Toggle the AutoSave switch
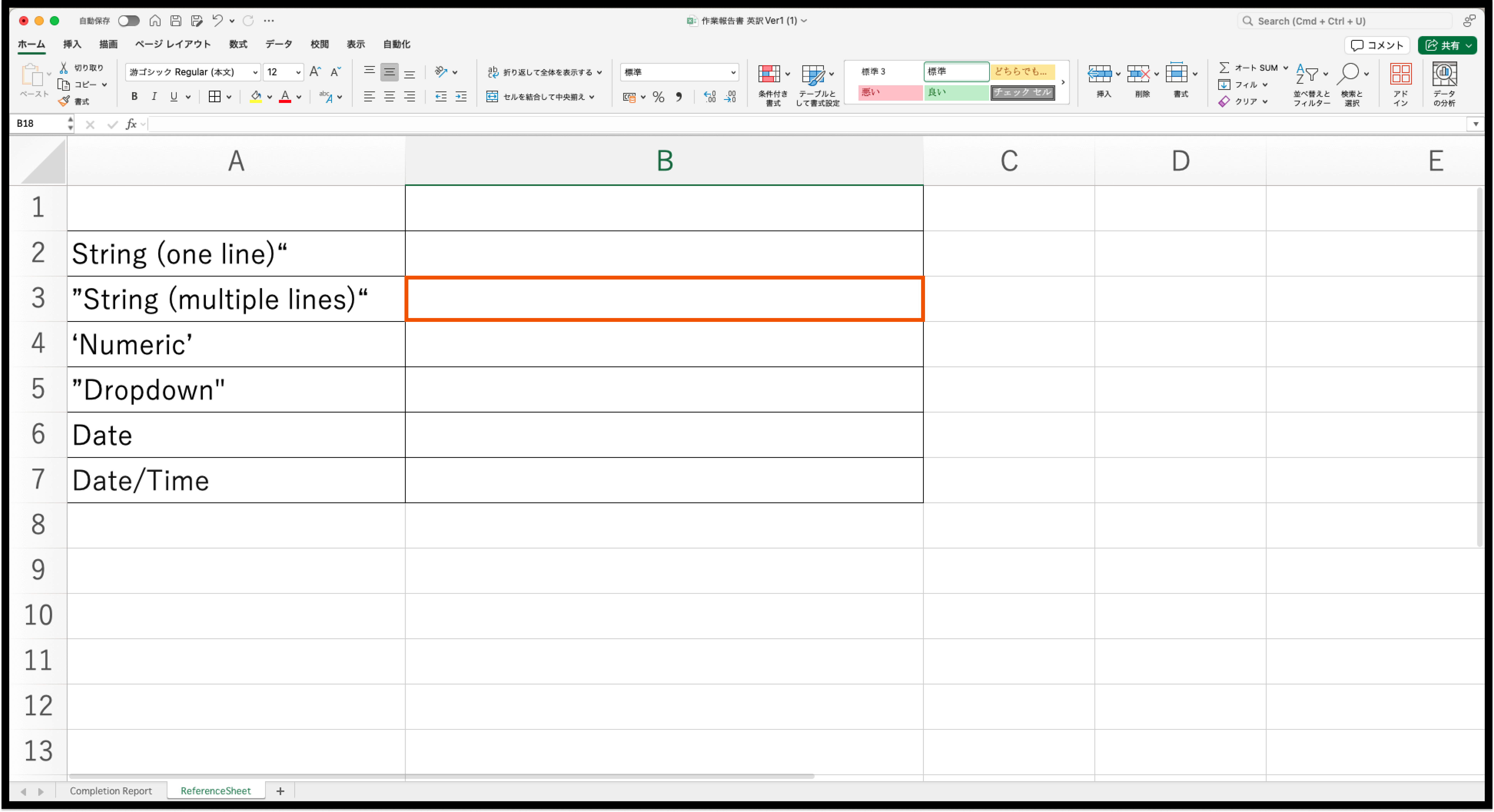This screenshot has height=812, width=1494. tap(129, 21)
